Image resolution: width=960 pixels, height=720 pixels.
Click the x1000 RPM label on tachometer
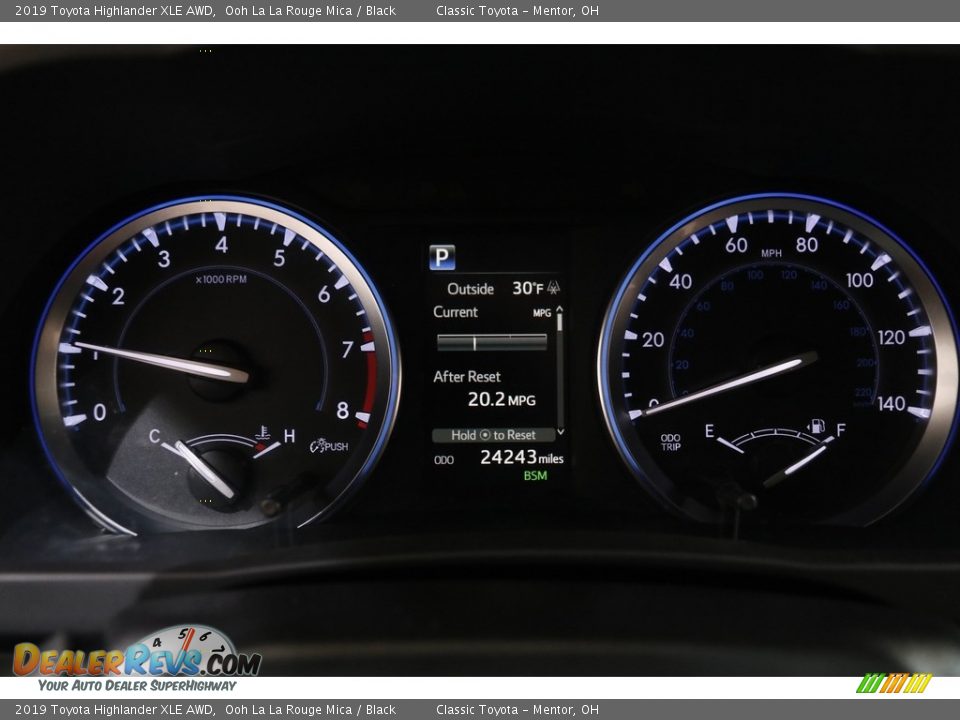tap(221, 279)
